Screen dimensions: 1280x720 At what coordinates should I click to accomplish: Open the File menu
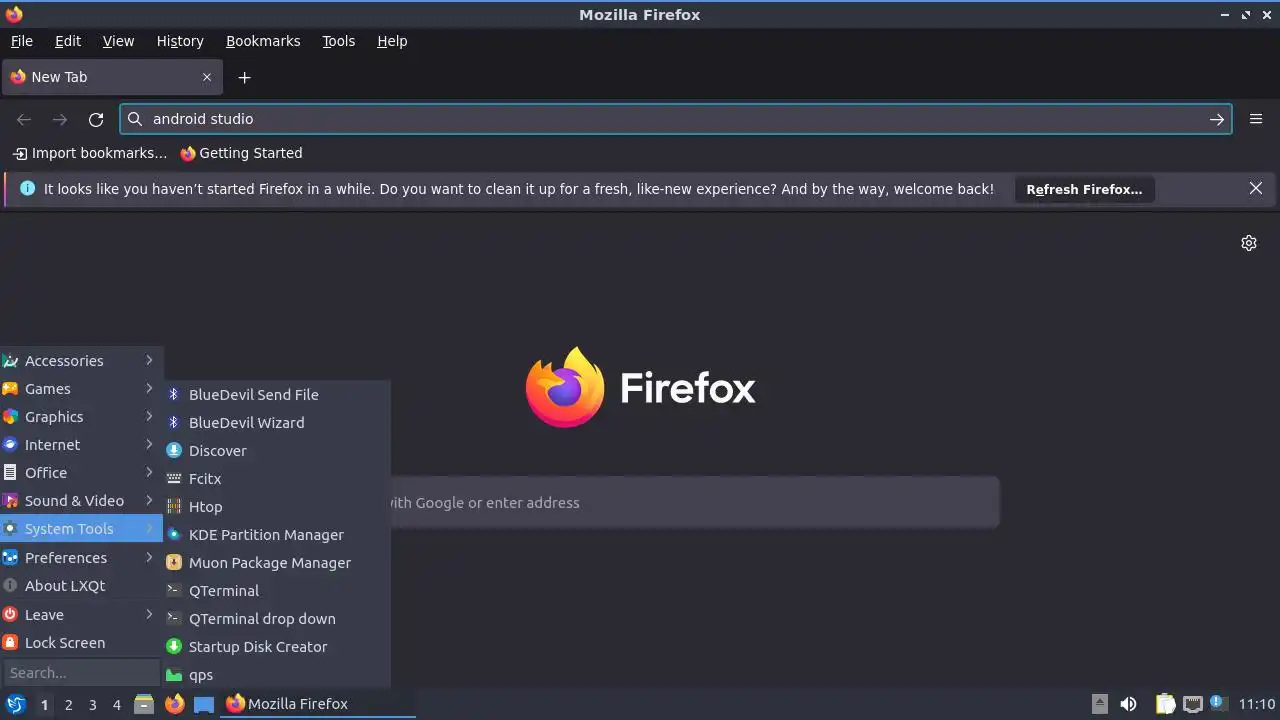click(x=22, y=41)
